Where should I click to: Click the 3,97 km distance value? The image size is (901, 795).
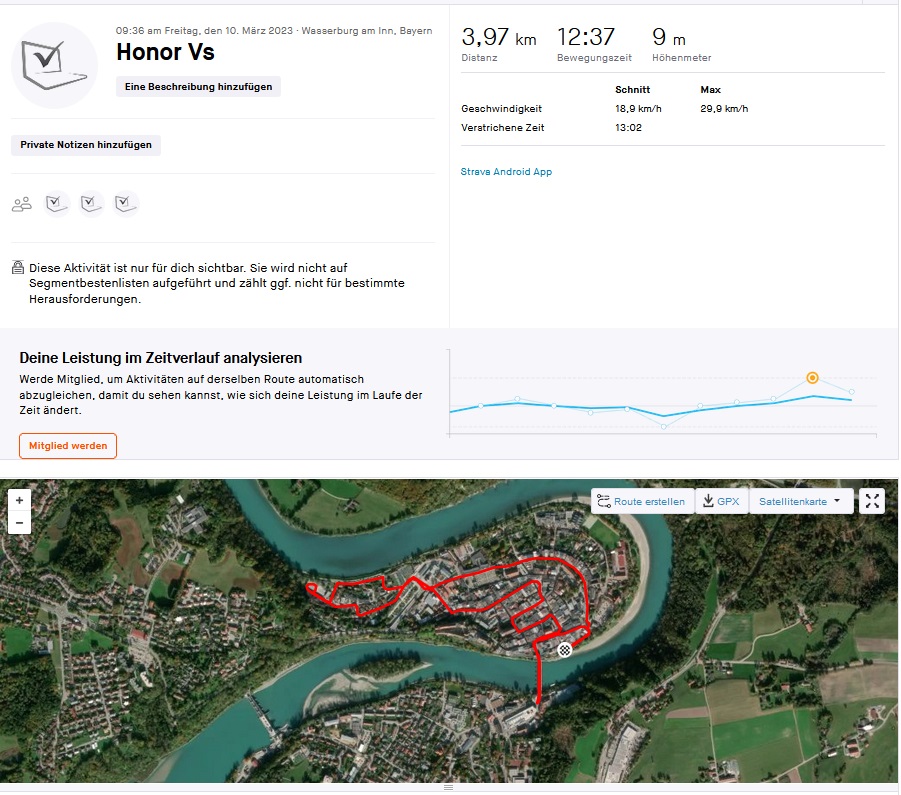pyautogui.click(x=499, y=37)
